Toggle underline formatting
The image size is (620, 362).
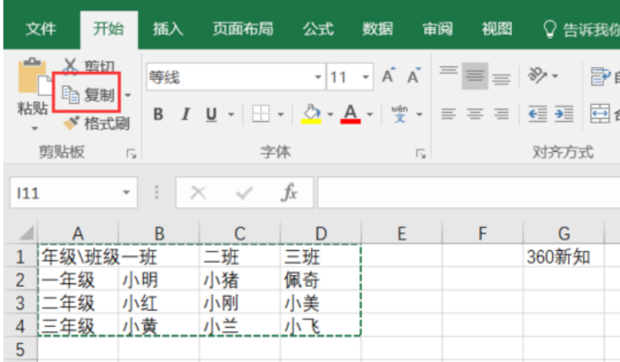point(212,115)
